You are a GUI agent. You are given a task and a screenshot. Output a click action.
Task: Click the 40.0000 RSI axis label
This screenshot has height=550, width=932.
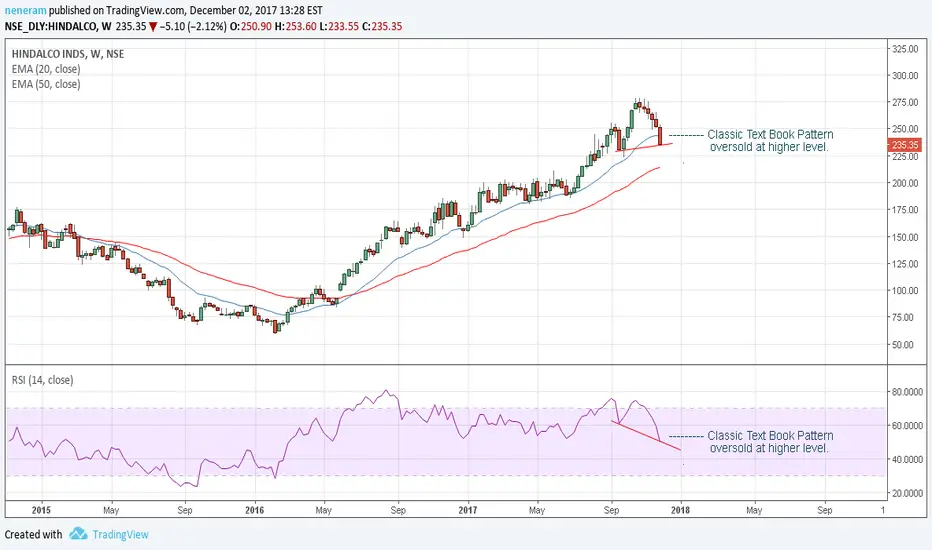906,460
